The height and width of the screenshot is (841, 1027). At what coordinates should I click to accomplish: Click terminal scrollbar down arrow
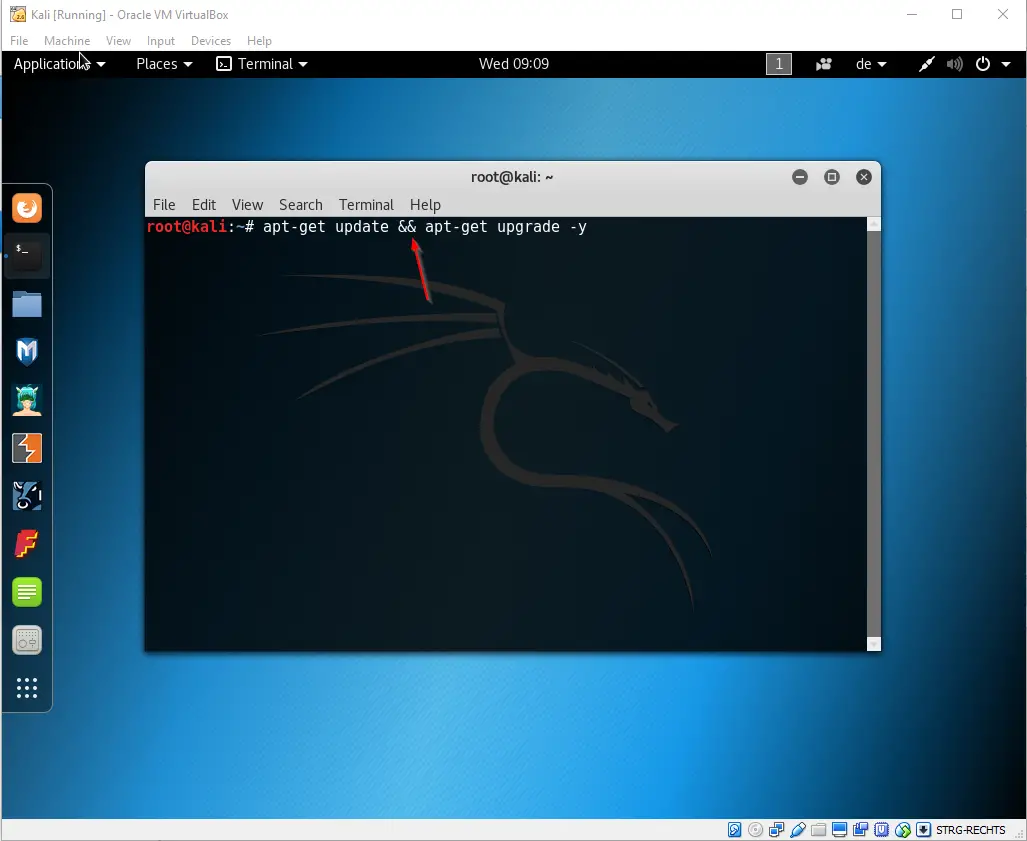pyautogui.click(x=874, y=644)
